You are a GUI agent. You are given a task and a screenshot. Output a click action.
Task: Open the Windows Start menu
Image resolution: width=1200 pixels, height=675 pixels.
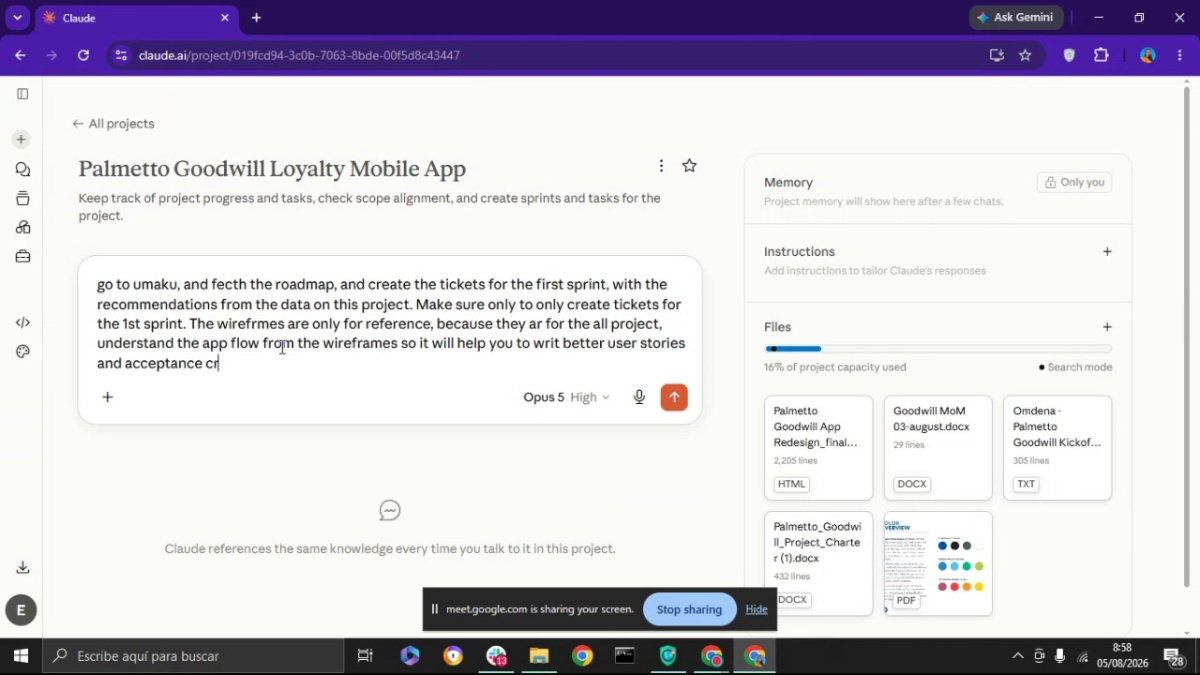coord(20,656)
